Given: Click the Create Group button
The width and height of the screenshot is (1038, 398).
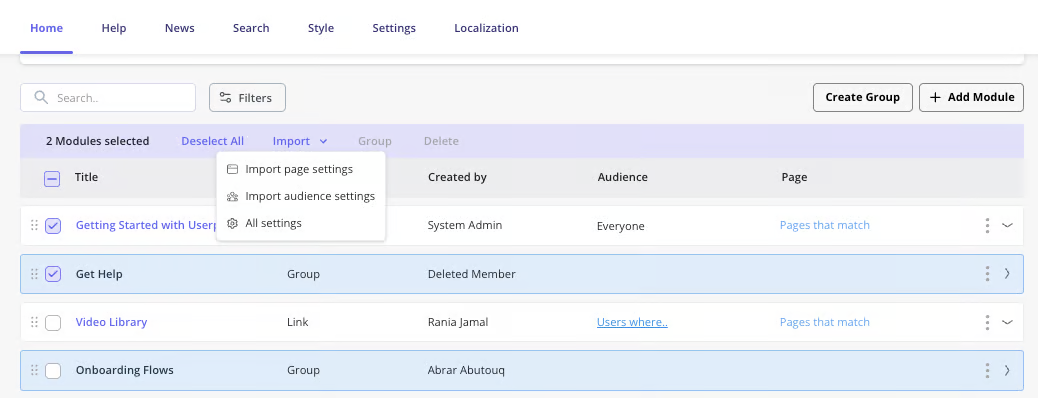Looking at the screenshot, I should coord(863,97).
